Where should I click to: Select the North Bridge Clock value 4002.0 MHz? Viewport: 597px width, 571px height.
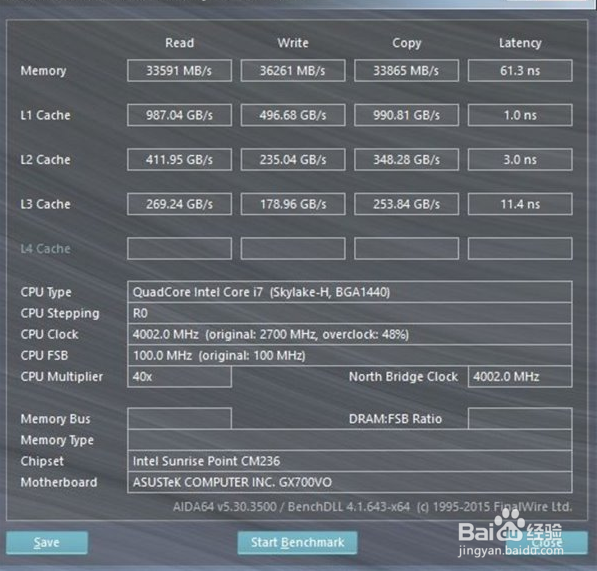pyautogui.click(x=520, y=377)
